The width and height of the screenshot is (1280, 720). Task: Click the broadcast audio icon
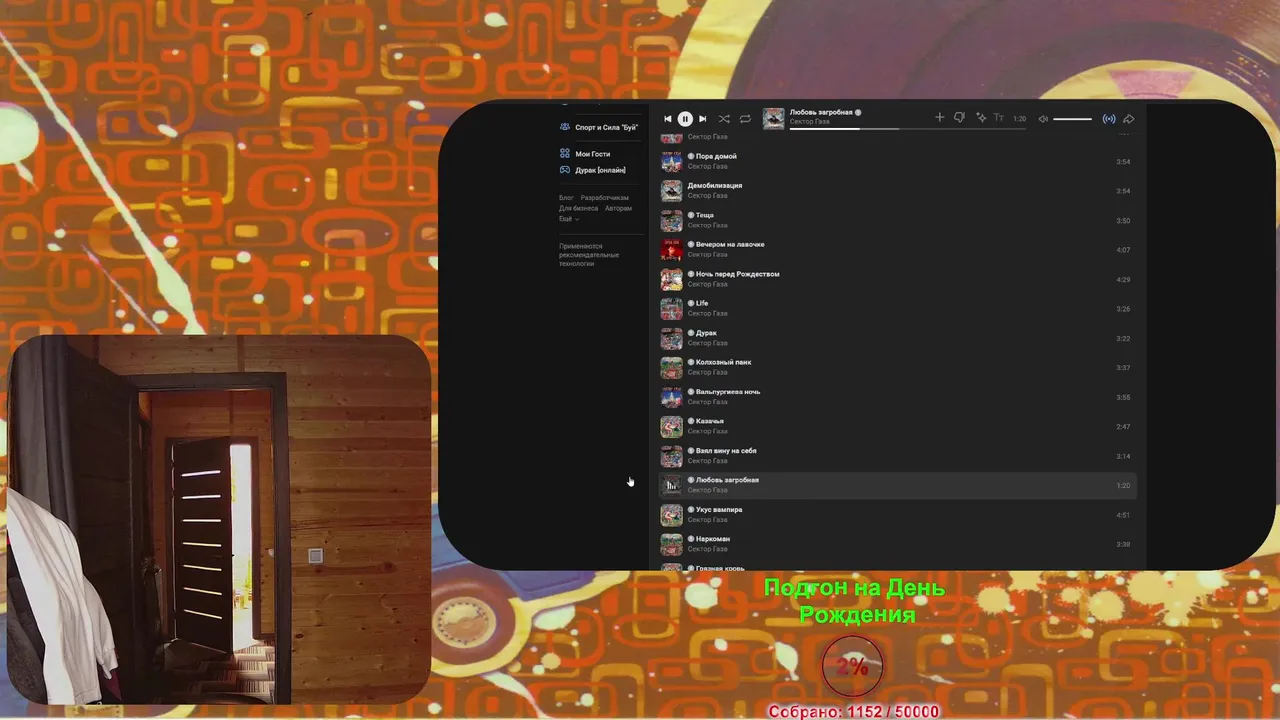point(1109,119)
